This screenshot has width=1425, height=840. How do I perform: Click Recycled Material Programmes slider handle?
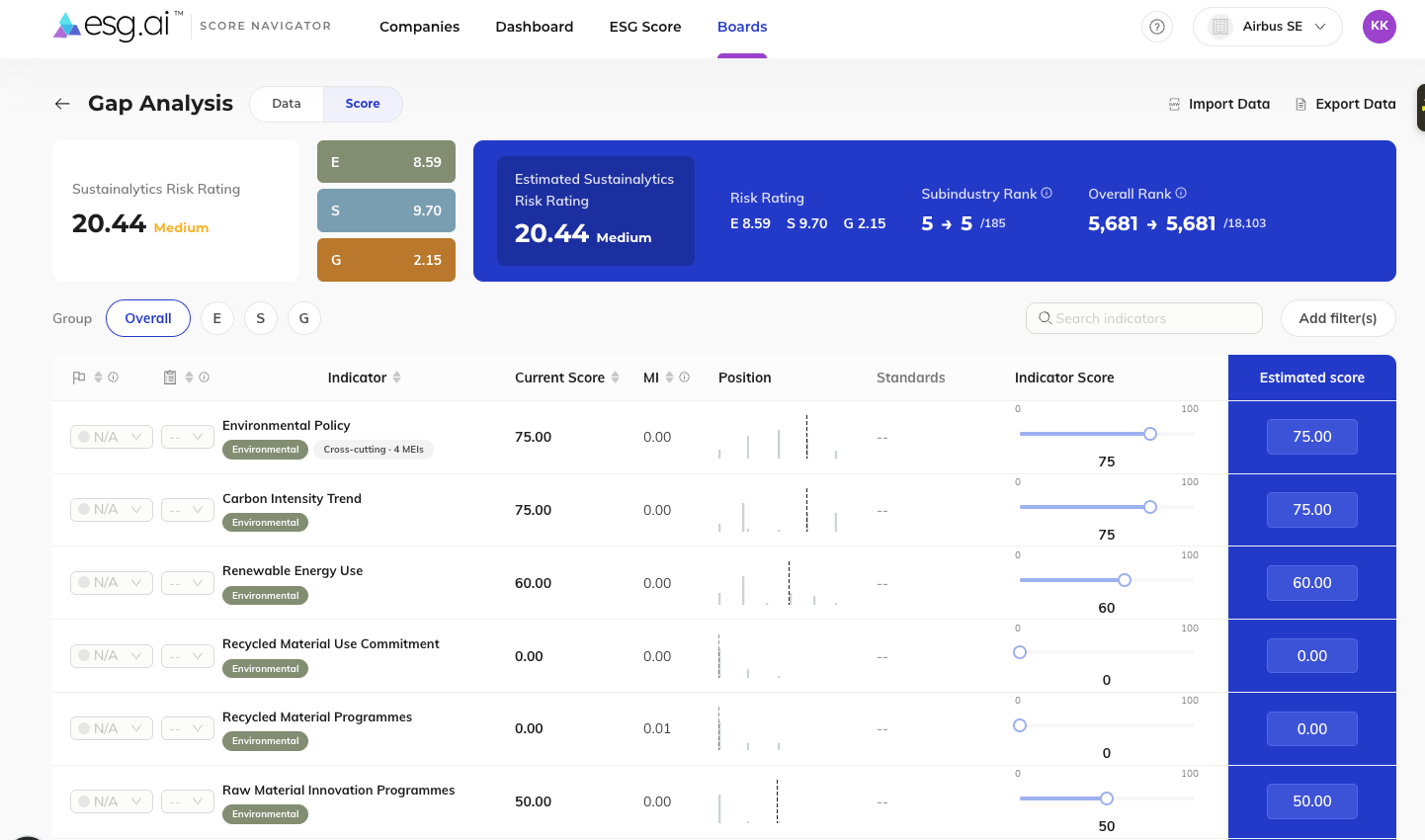tap(1020, 725)
